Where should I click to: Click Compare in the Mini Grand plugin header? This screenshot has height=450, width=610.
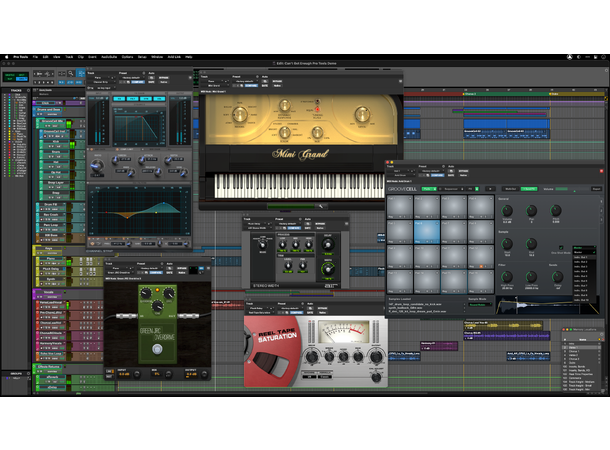(251, 86)
